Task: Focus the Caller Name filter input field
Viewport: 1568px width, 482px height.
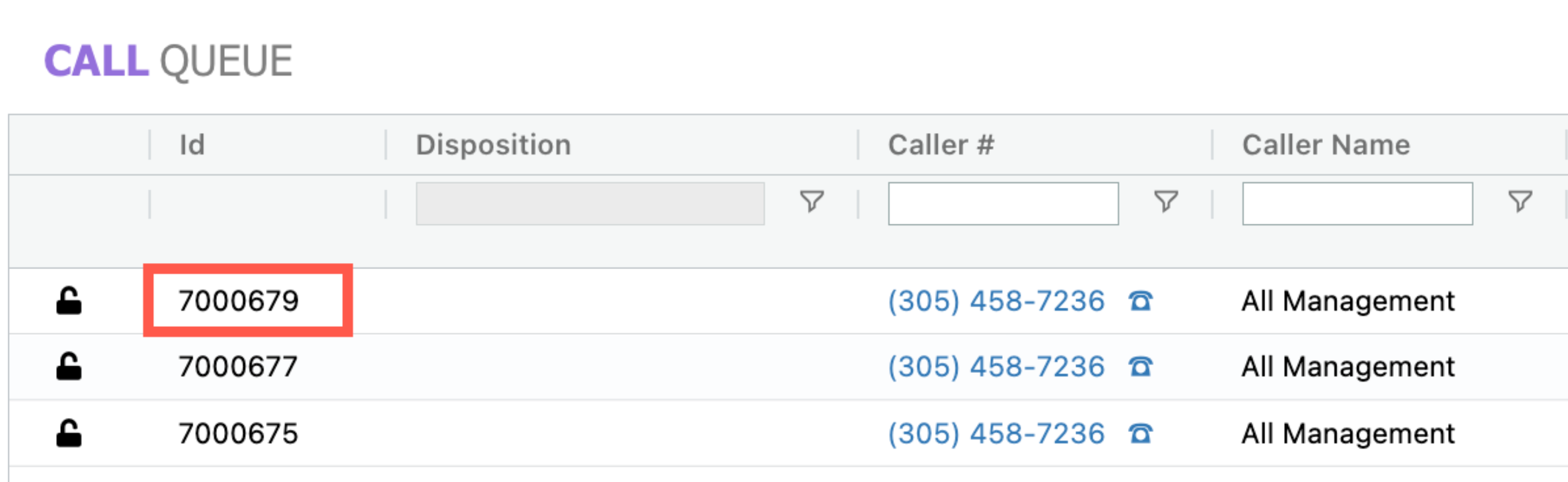Action: (x=1358, y=203)
